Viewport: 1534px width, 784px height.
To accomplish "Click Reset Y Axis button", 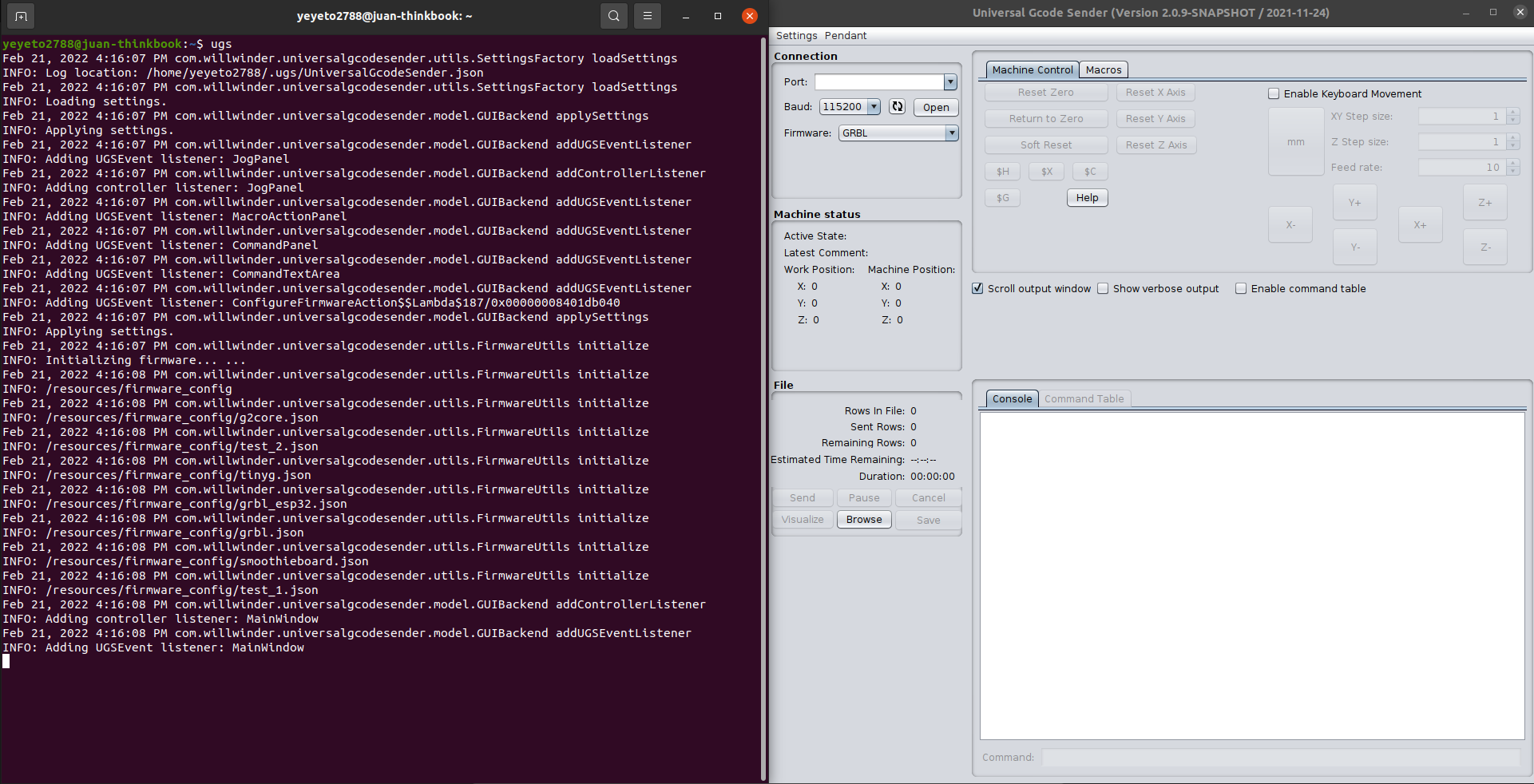I will 1155,119.
